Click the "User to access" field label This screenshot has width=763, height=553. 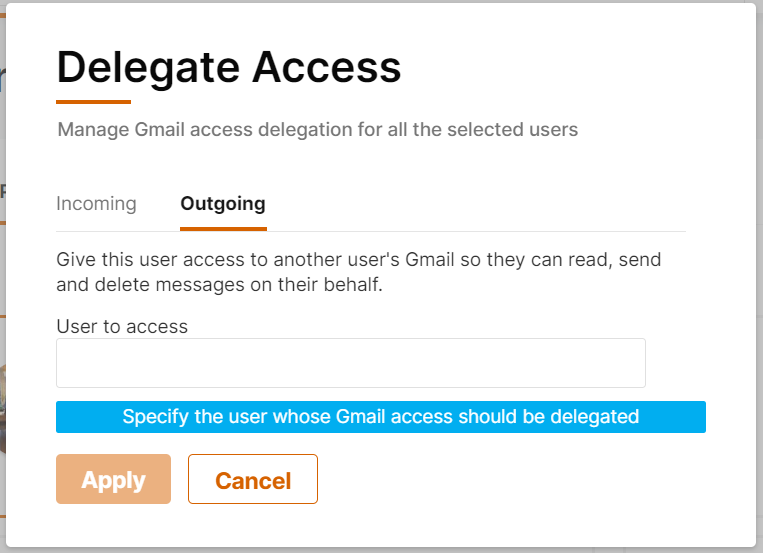(122, 326)
